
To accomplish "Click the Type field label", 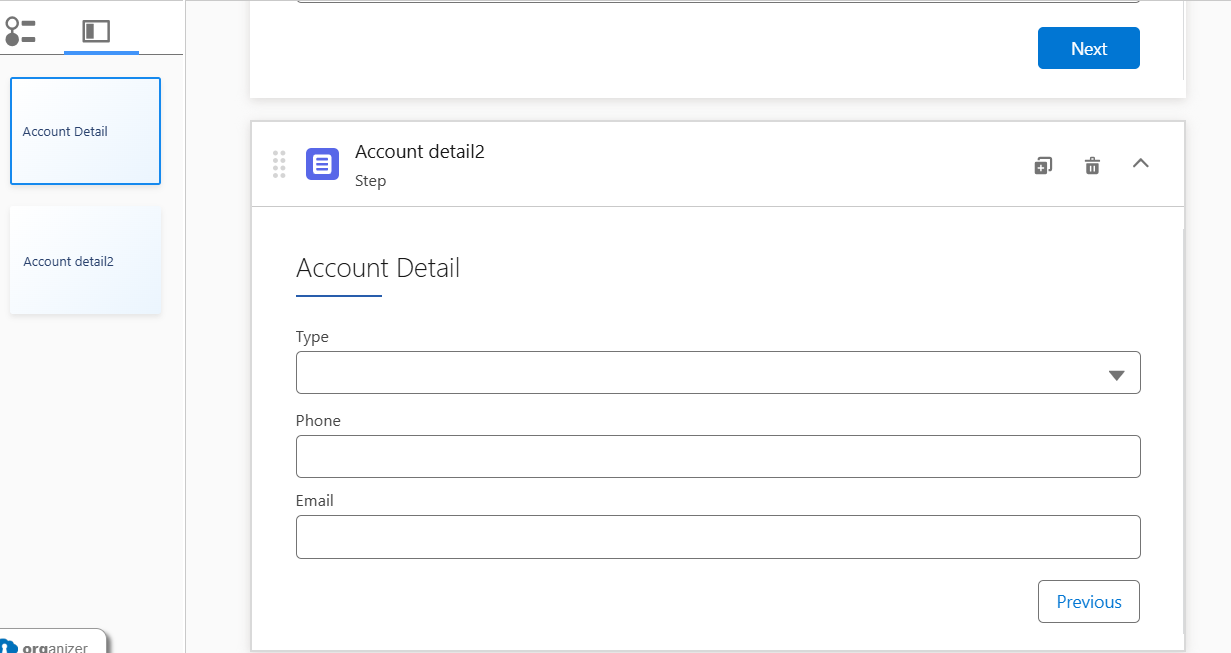I will pos(312,337).
